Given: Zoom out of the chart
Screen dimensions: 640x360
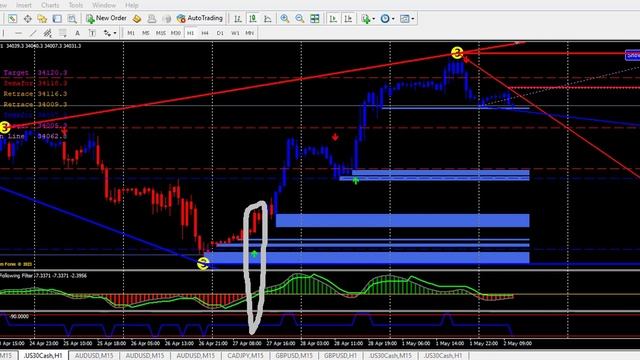Looking at the screenshot, I should (300, 18).
